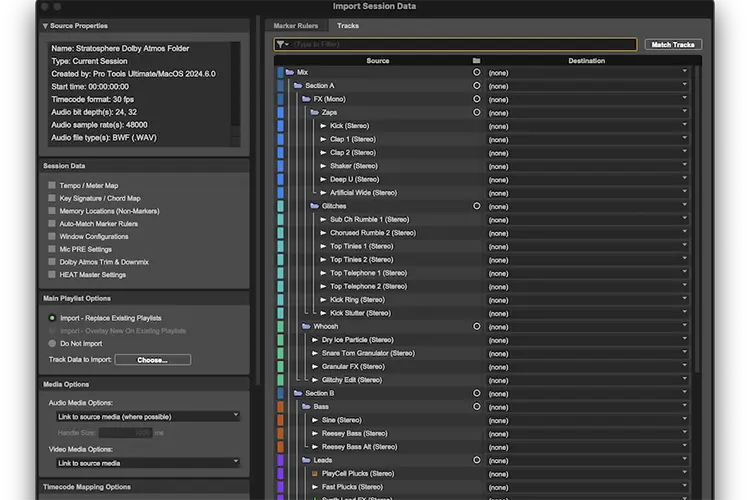Open destination dropdown for Fast Plucks (Stereo)
750x500 pixels.
click(588, 488)
